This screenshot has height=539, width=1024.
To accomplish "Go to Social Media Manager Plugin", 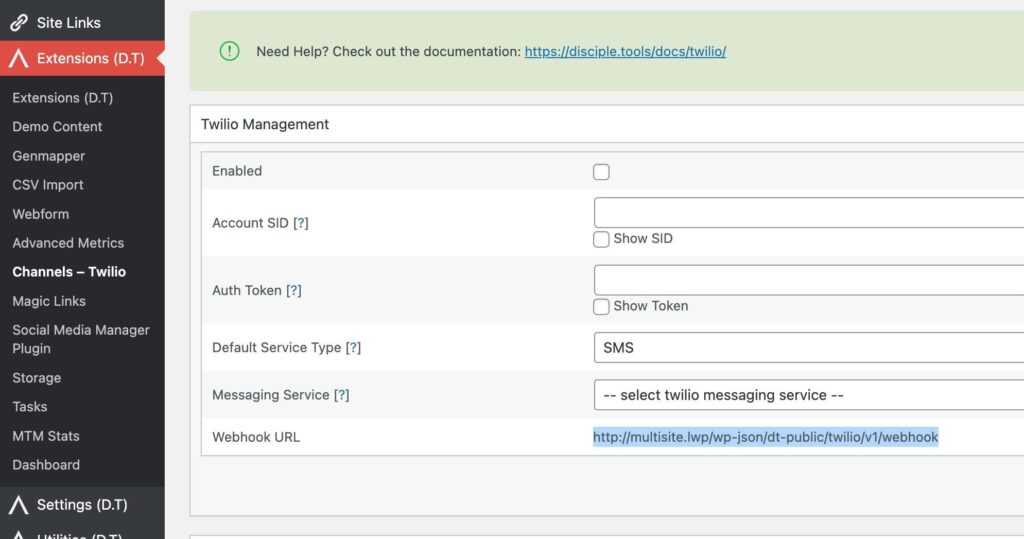I will 80,339.
